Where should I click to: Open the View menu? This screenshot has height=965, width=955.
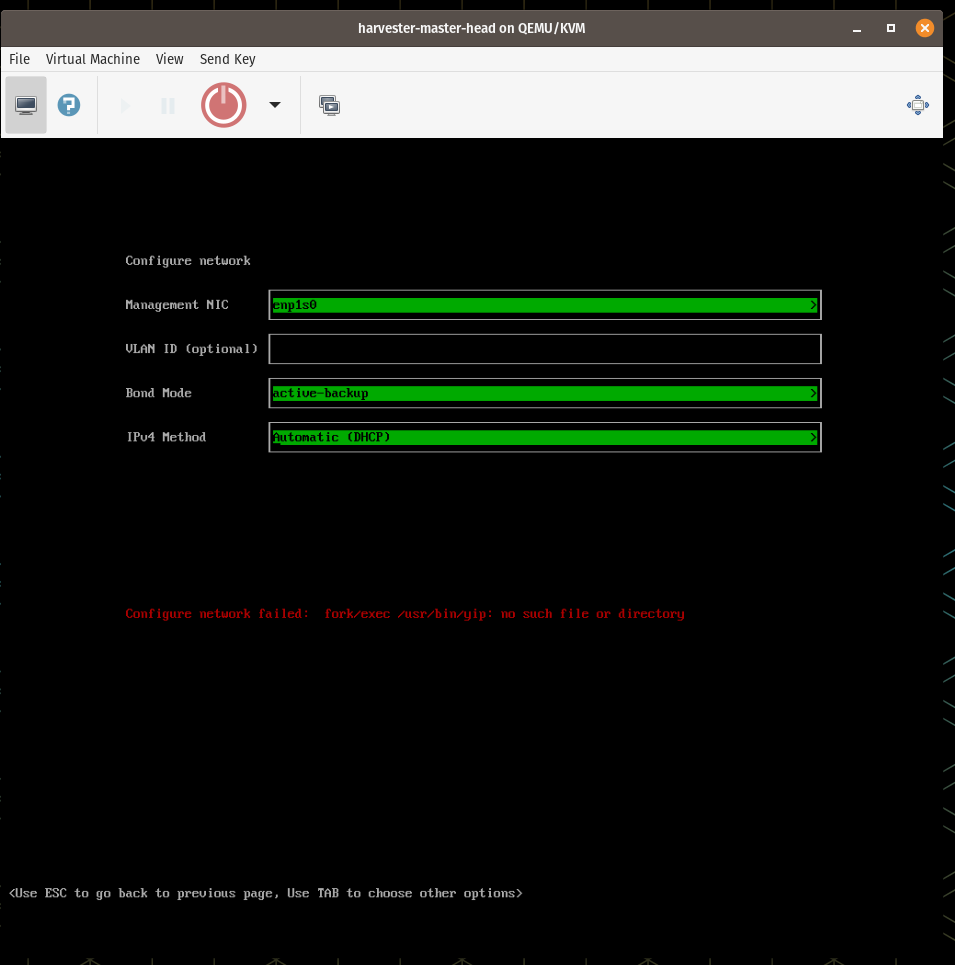pos(169,59)
